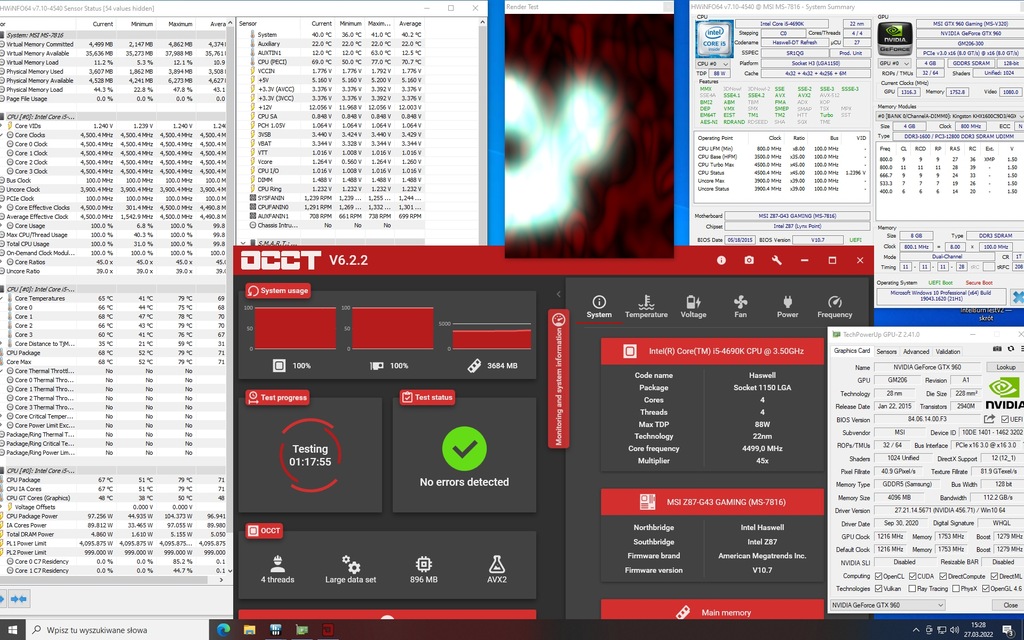This screenshot has width=1024, height=640.
Task: Click the Testing progress circle
Action: click(310, 455)
